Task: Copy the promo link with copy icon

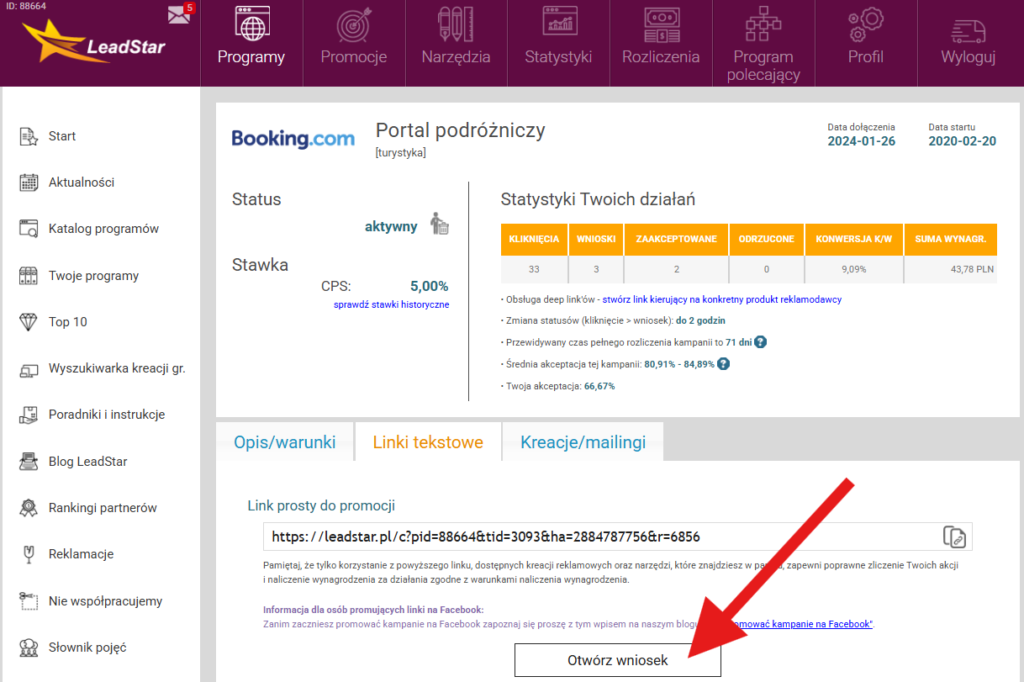Action: click(x=954, y=536)
